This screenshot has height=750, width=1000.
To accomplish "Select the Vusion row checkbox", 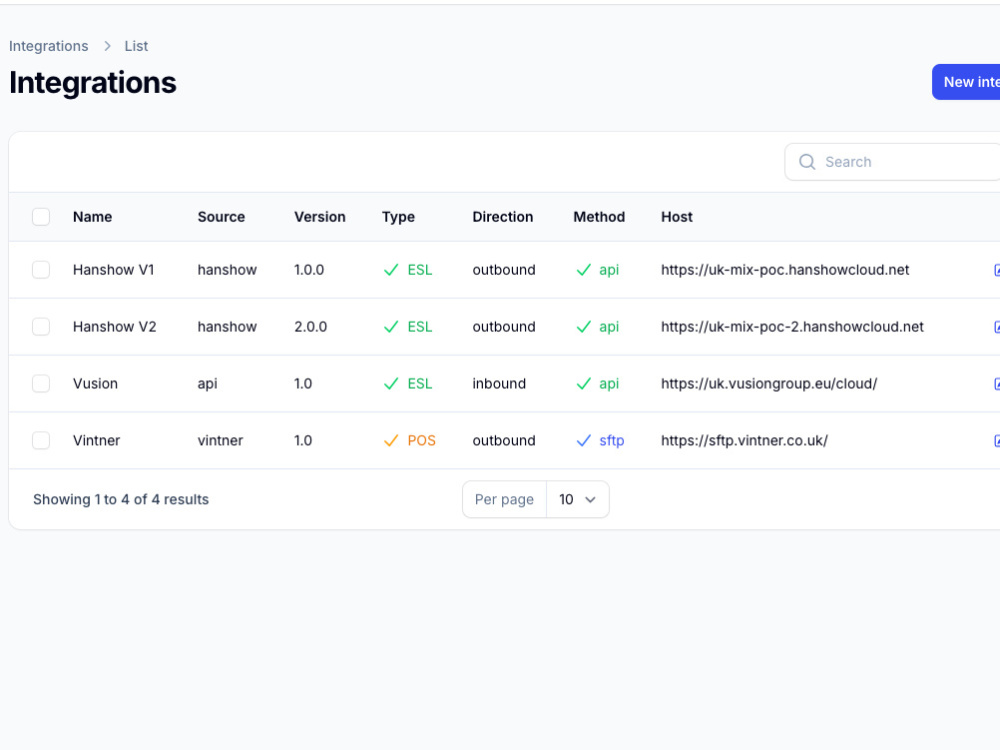I will pyautogui.click(x=41, y=383).
